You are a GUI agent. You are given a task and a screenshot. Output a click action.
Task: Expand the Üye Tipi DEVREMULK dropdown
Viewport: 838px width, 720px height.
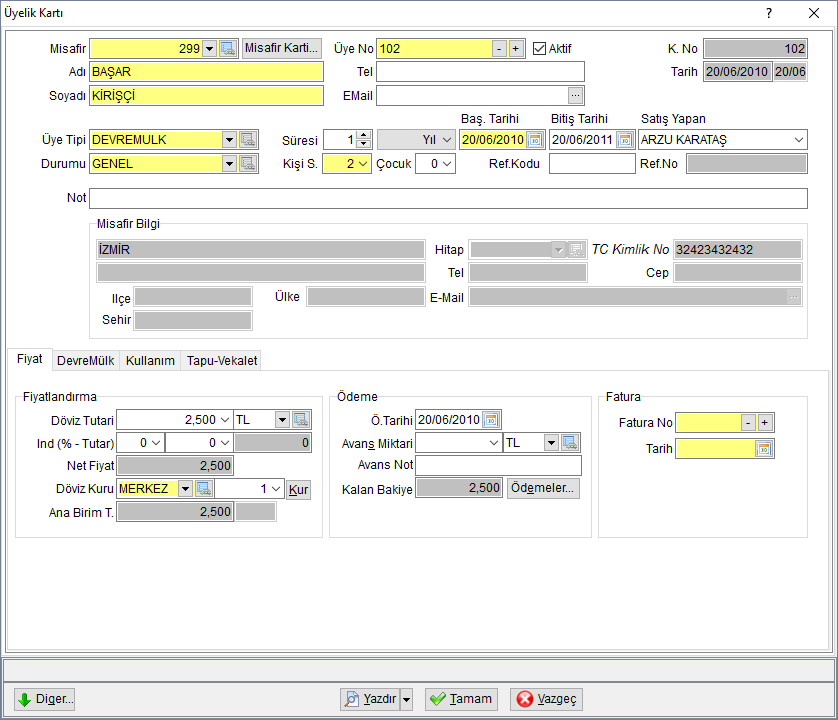point(229,140)
